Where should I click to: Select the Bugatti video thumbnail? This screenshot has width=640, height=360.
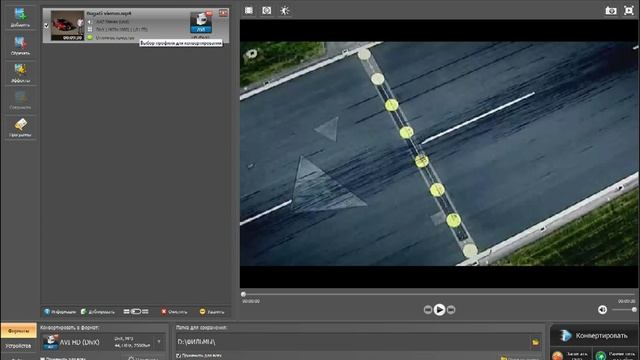tap(67, 26)
